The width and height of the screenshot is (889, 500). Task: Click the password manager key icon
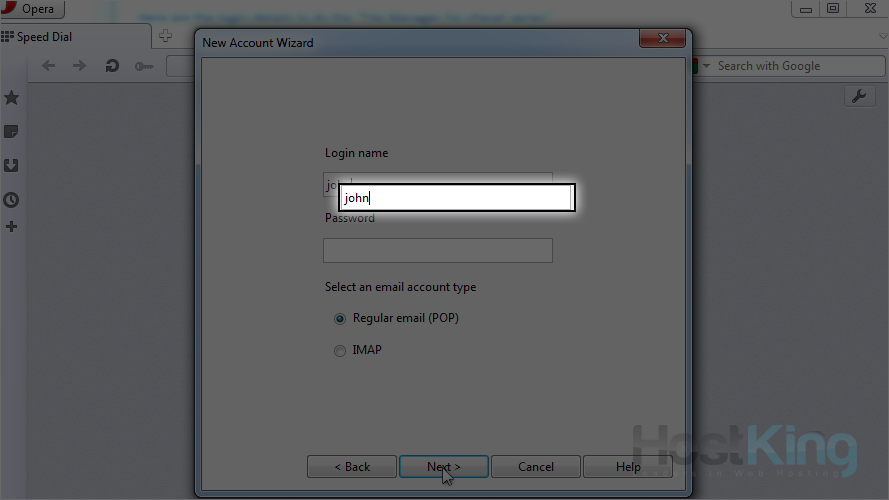click(x=144, y=67)
